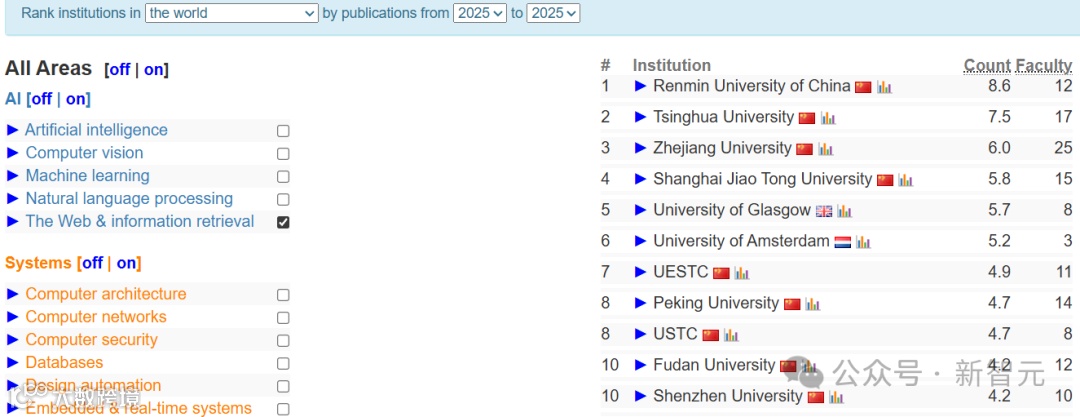Open chart icon next to Peking University
The width and height of the screenshot is (1080, 417).
[x=812, y=305]
